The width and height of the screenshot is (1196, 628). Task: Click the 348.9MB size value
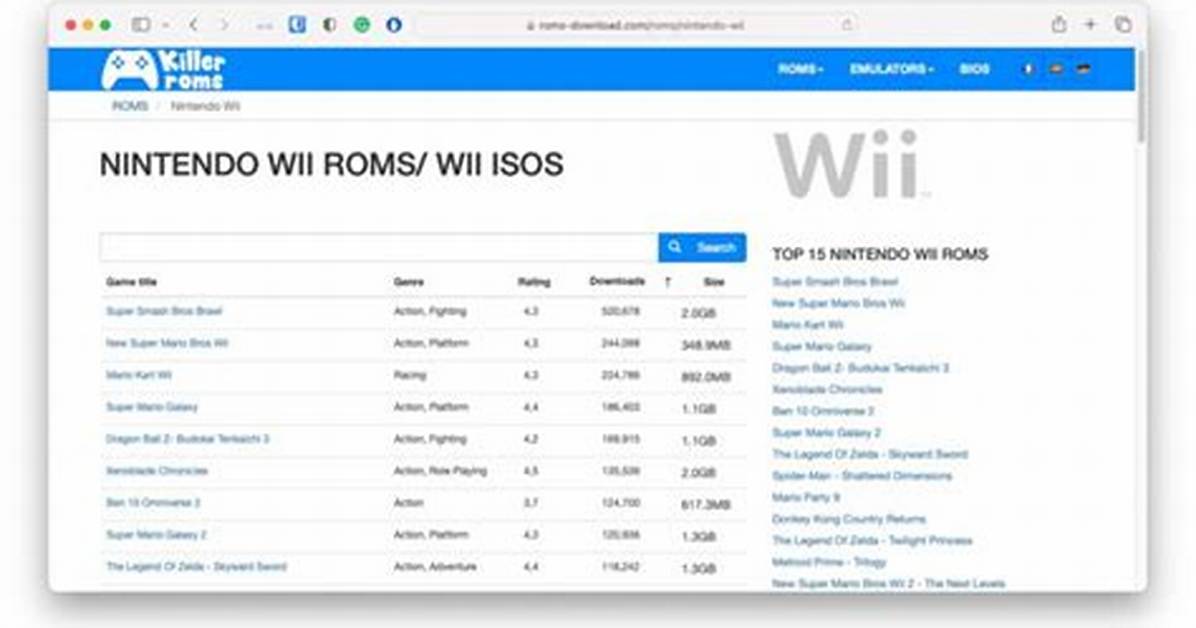point(706,345)
